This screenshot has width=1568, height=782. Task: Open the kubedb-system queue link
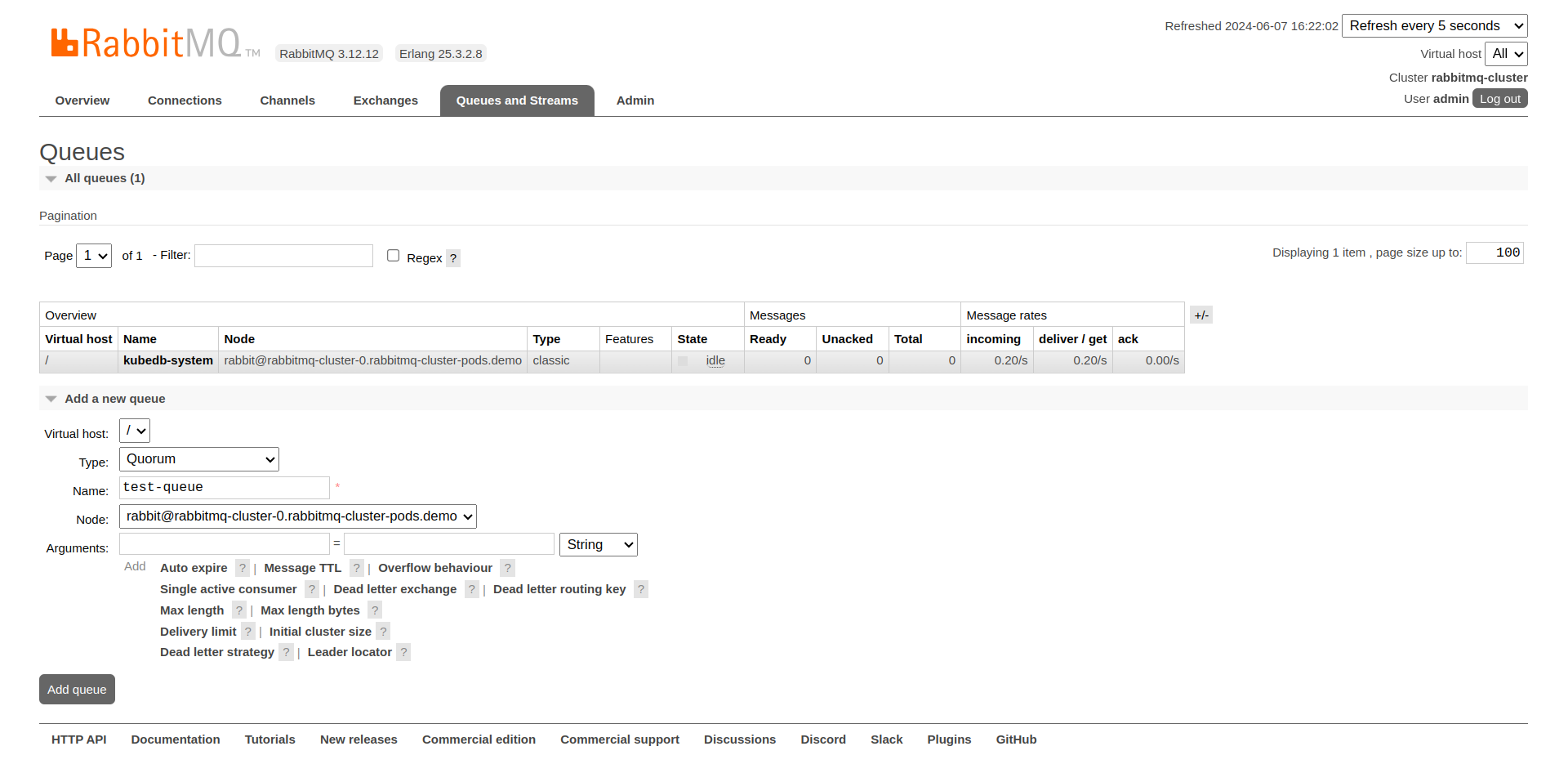(168, 360)
